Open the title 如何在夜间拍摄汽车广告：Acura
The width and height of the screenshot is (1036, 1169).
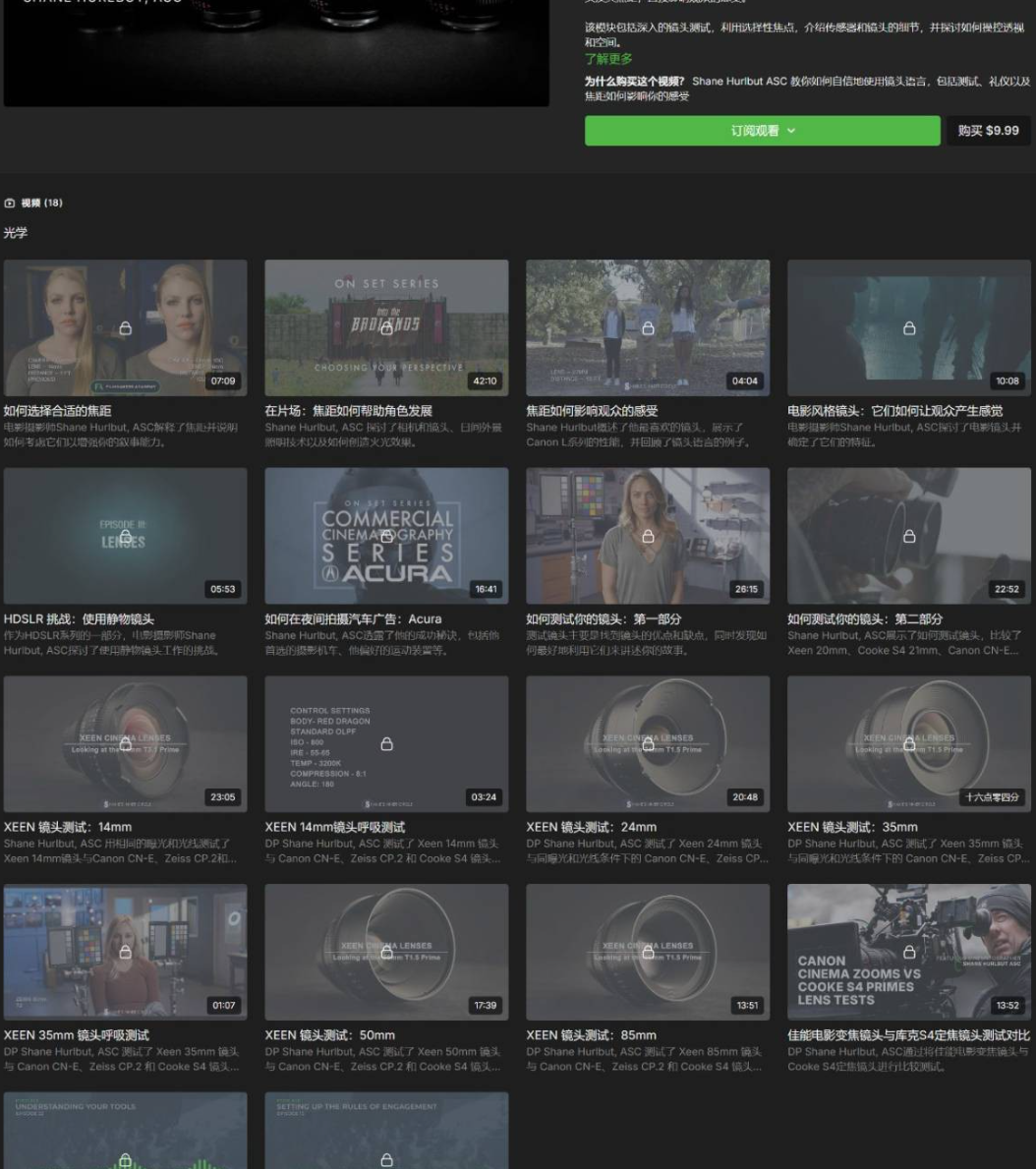[353, 618]
